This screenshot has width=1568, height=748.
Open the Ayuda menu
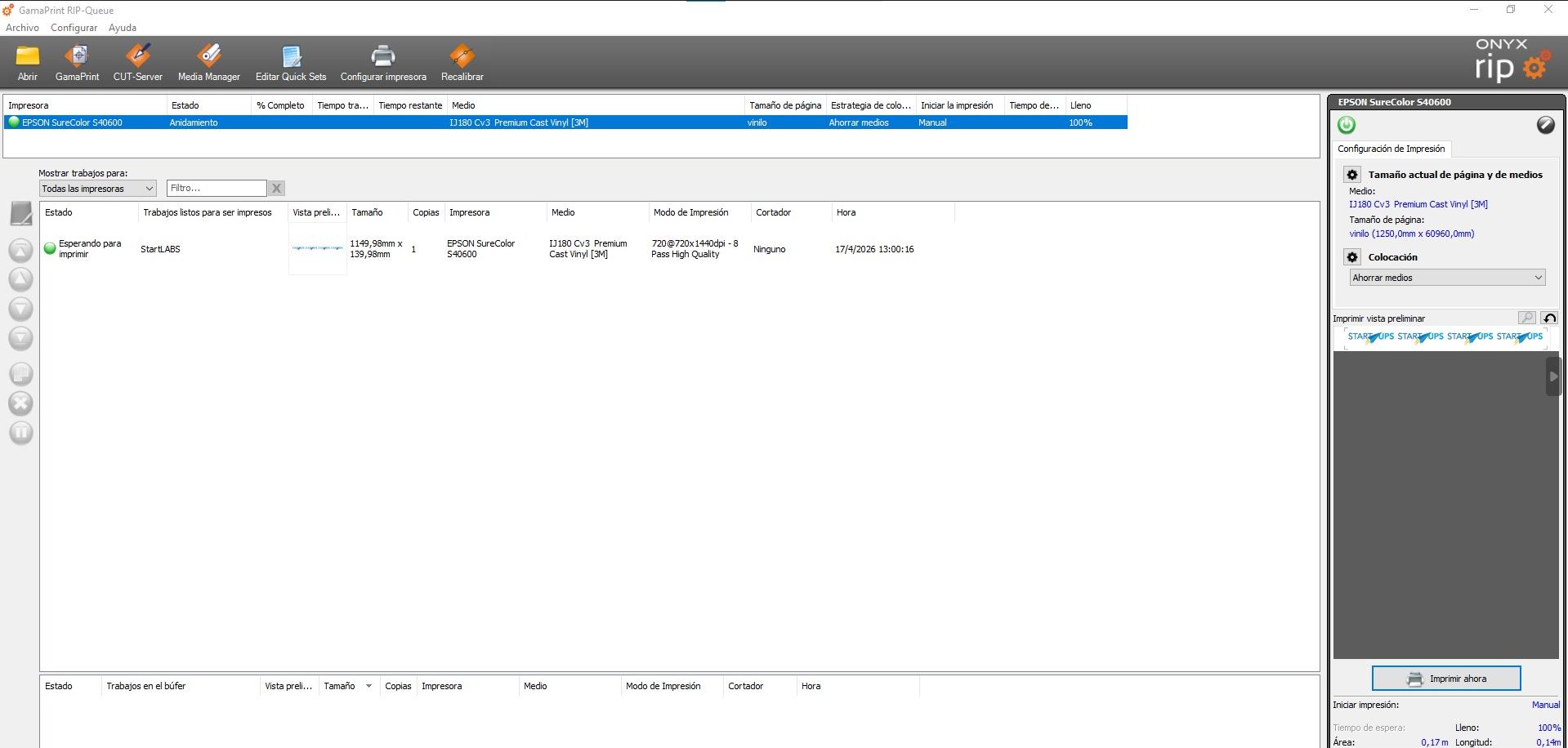(123, 28)
